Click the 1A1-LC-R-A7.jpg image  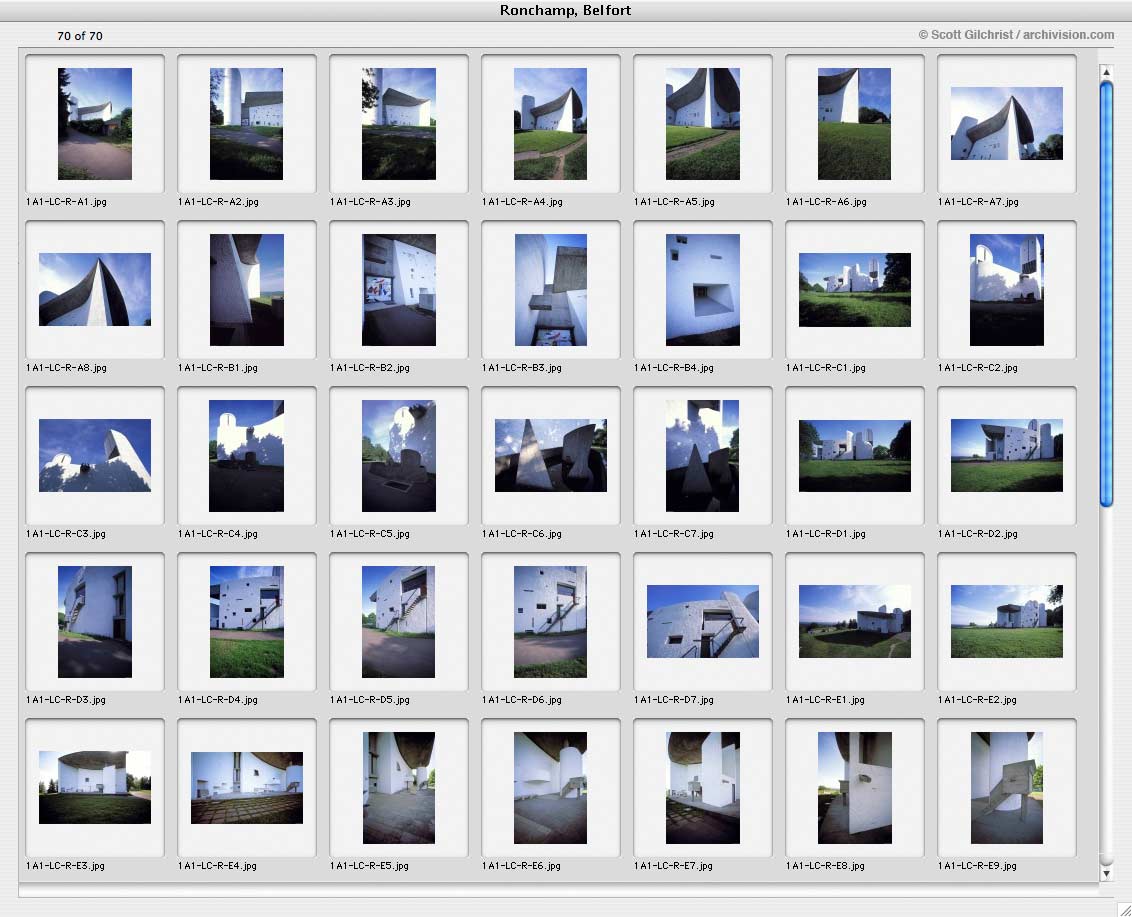(1006, 123)
